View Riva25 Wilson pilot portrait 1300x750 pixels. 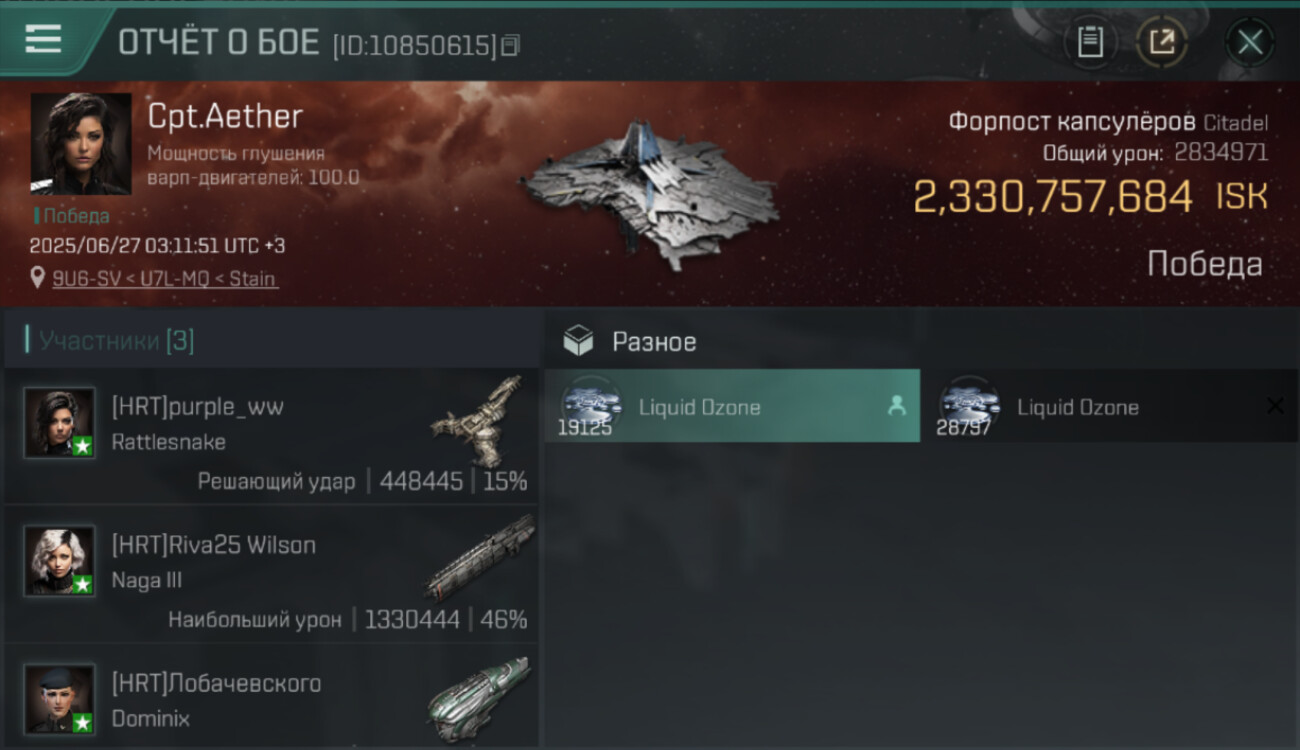click(60, 561)
